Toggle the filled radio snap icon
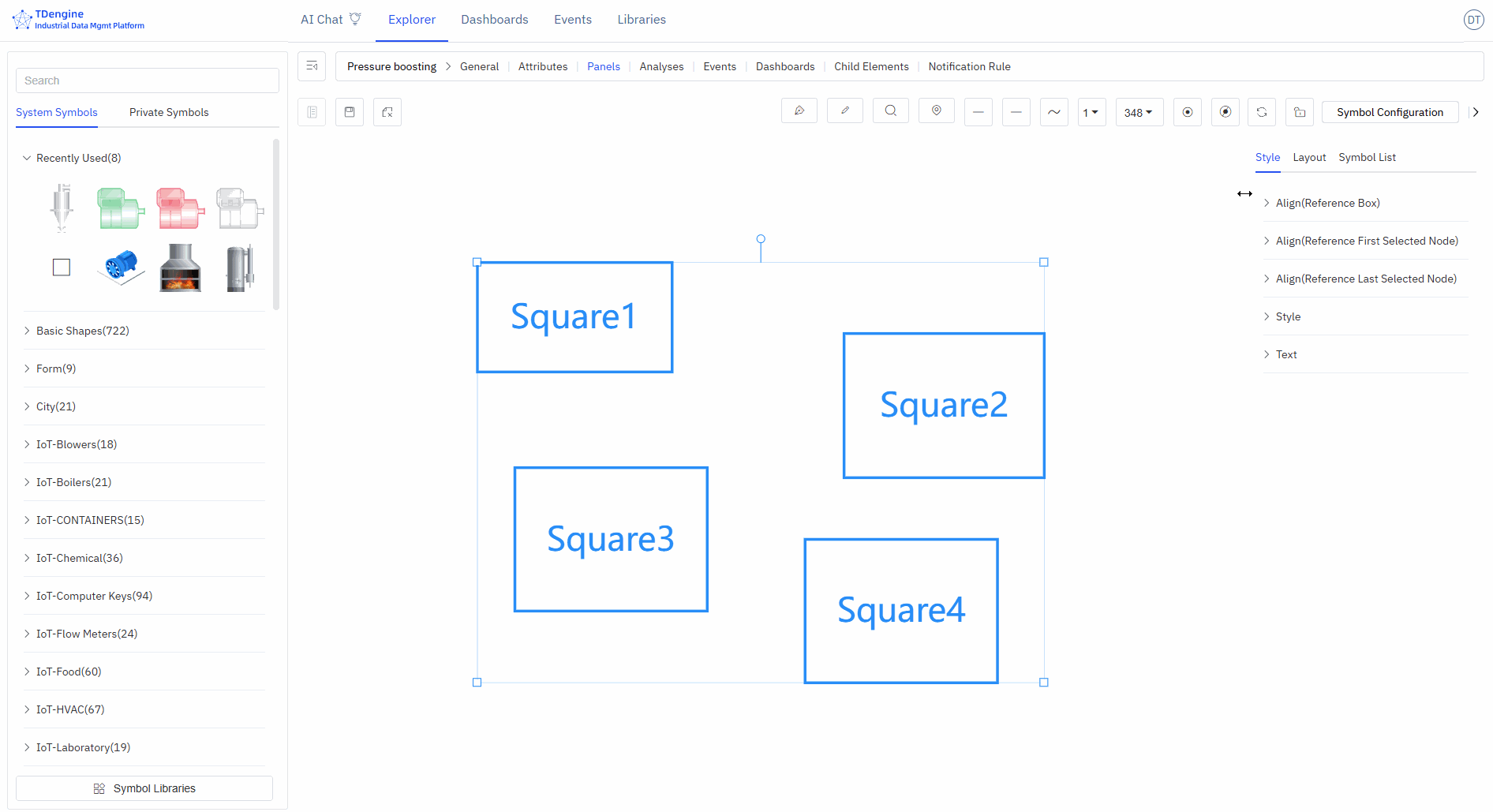This screenshot has width=1493, height=812. point(1187,111)
